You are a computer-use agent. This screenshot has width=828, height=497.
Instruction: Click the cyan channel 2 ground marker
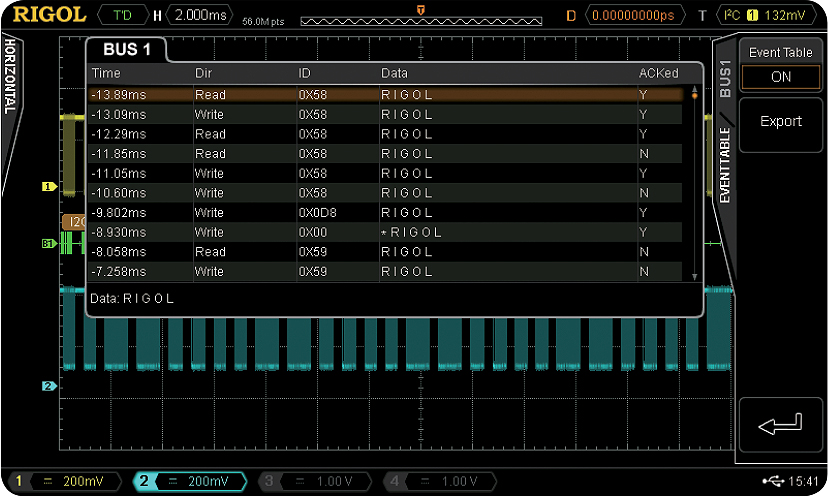[x=47, y=386]
